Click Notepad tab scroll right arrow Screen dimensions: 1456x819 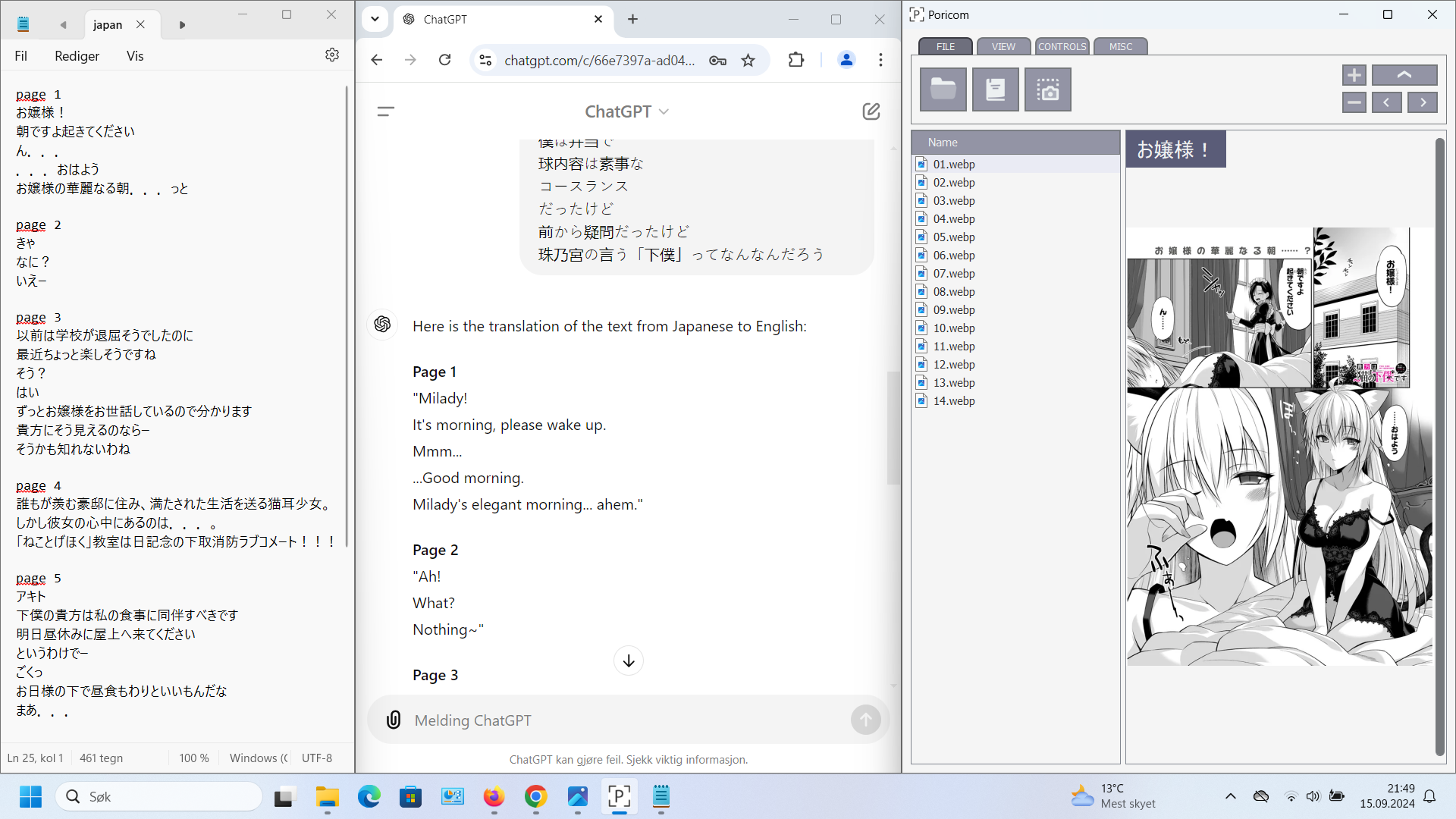182,24
